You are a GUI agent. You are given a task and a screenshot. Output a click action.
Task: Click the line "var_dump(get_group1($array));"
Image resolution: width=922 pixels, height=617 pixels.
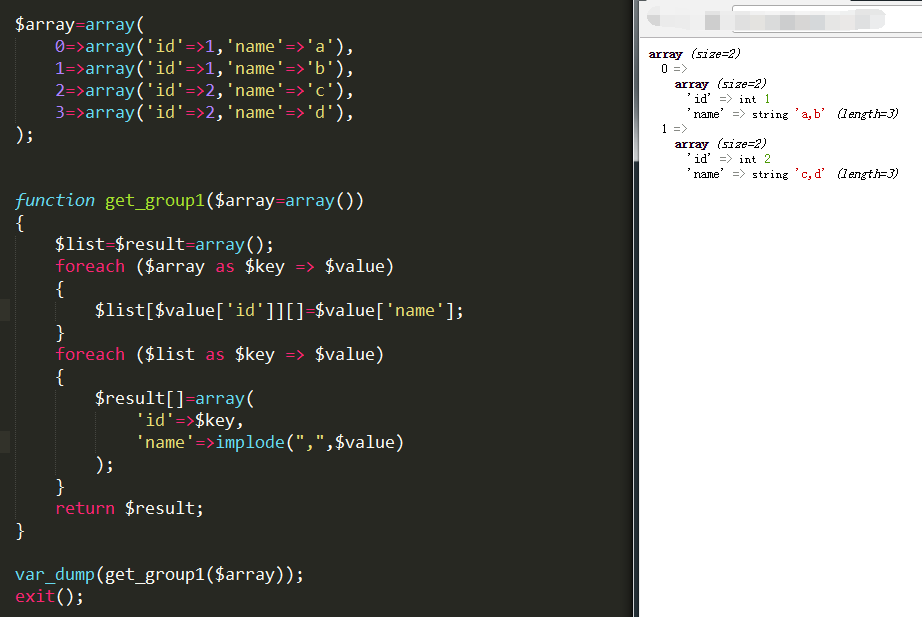159,575
